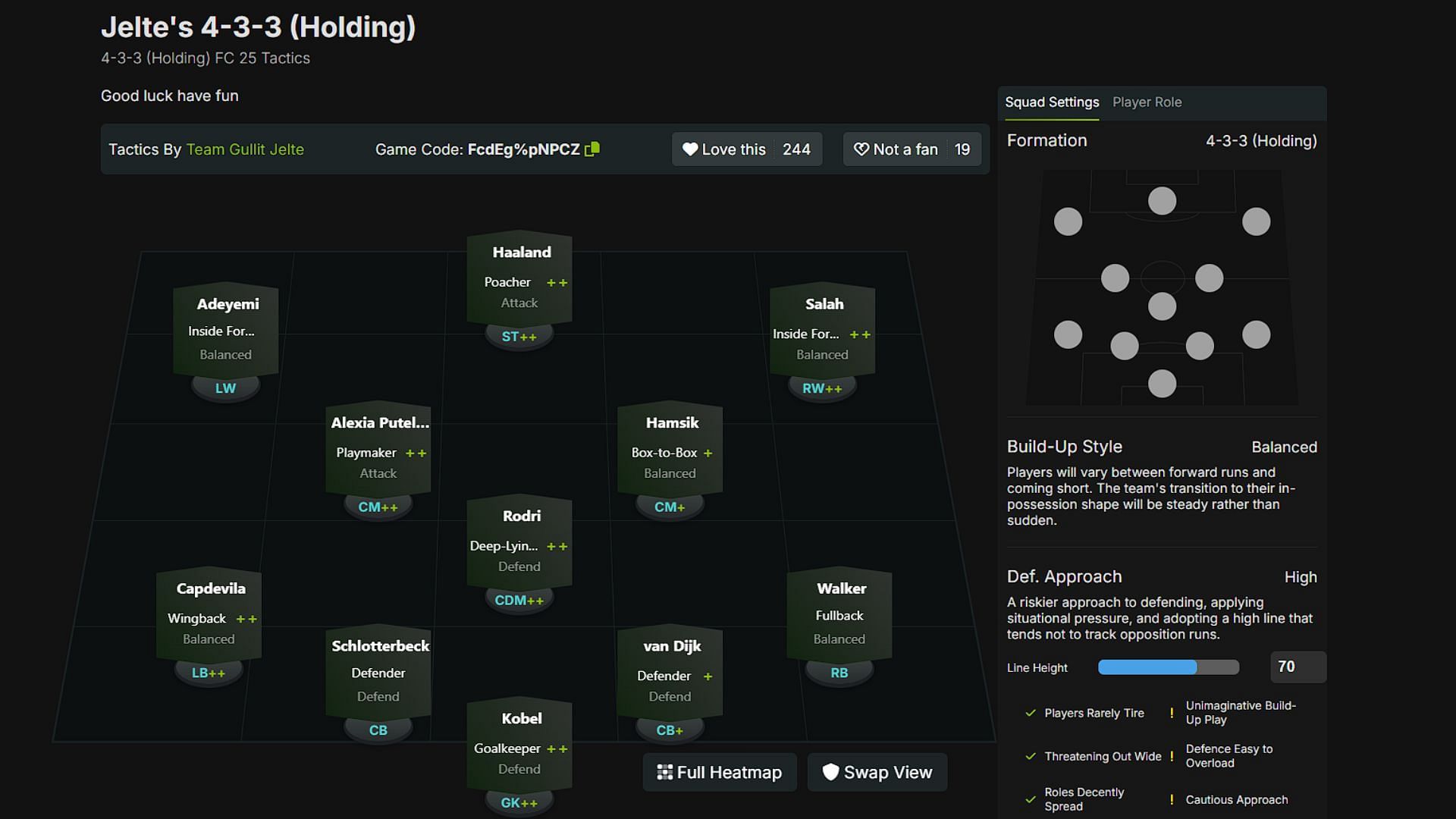The height and width of the screenshot is (819, 1456).
Task: Click the Players Rarely Tire checkmark
Action: pyautogui.click(x=1030, y=713)
